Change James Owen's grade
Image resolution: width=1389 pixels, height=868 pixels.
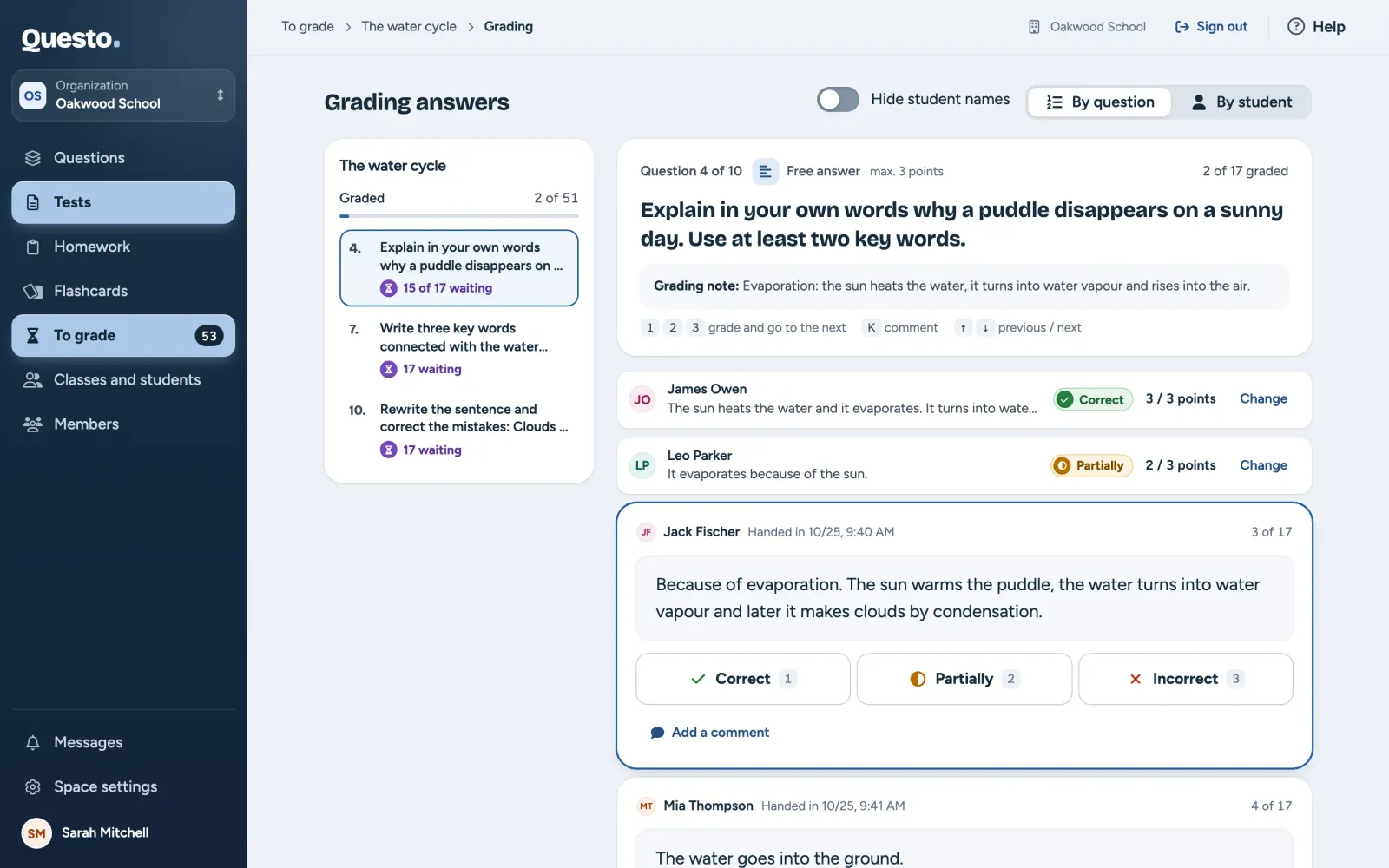1263,399
